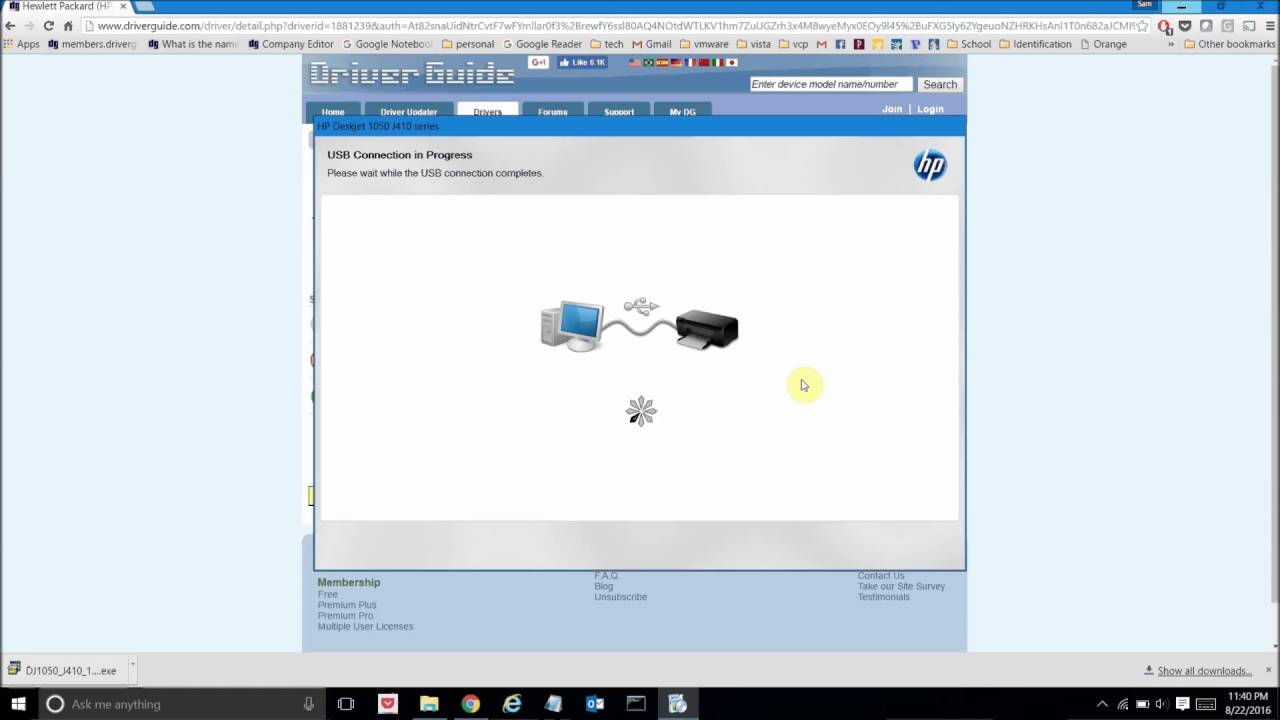This screenshot has width=1280, height=720.
Task: Click the HP logo in installer
Action: click(930, 166)
